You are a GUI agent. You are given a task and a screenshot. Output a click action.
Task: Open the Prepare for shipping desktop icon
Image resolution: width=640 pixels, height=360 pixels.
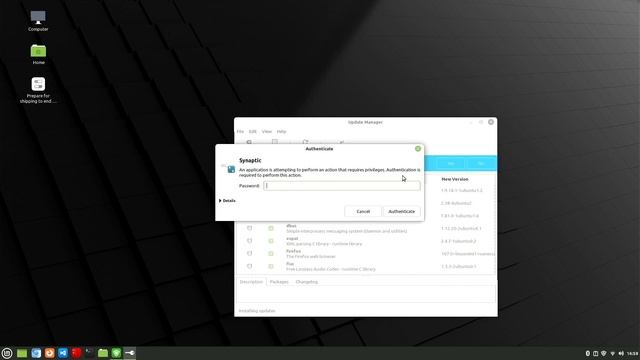38,84
